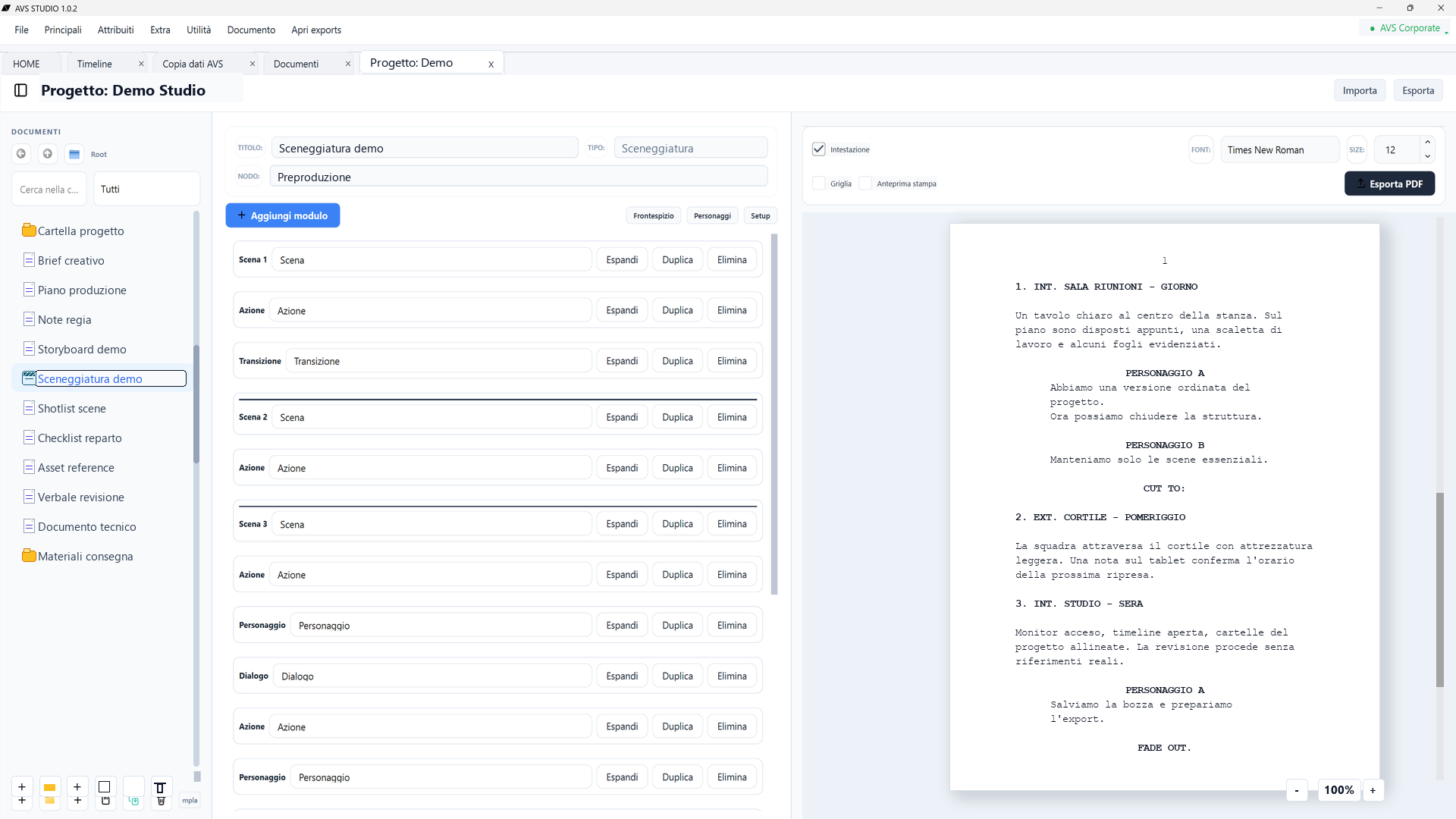Click the document tree scrollbar
Screen dimensions: 1456x819
click(196, 404)
